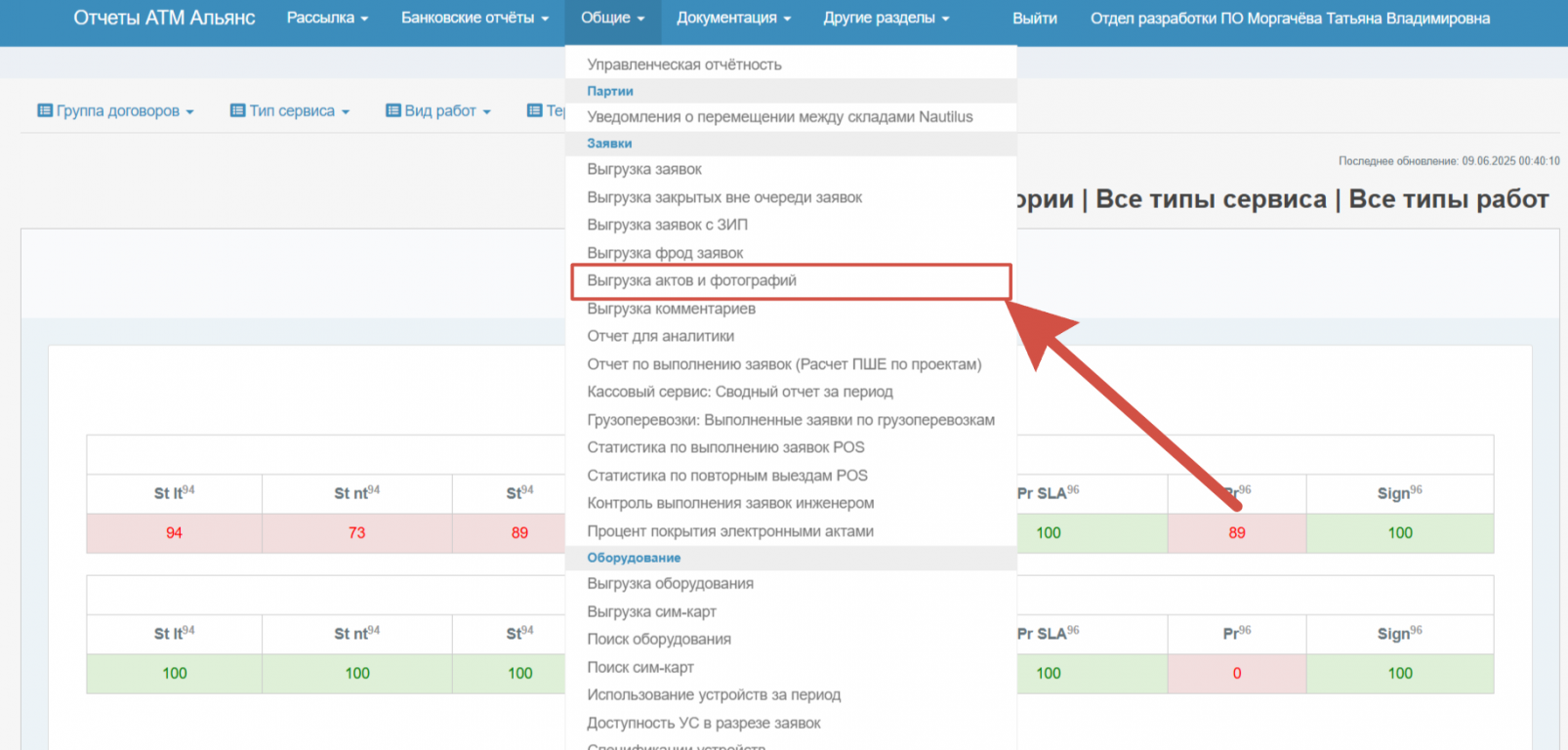1568x750 pixels.
Task: Select Выгрузка актов и фотографий
Action: point(691,280)
